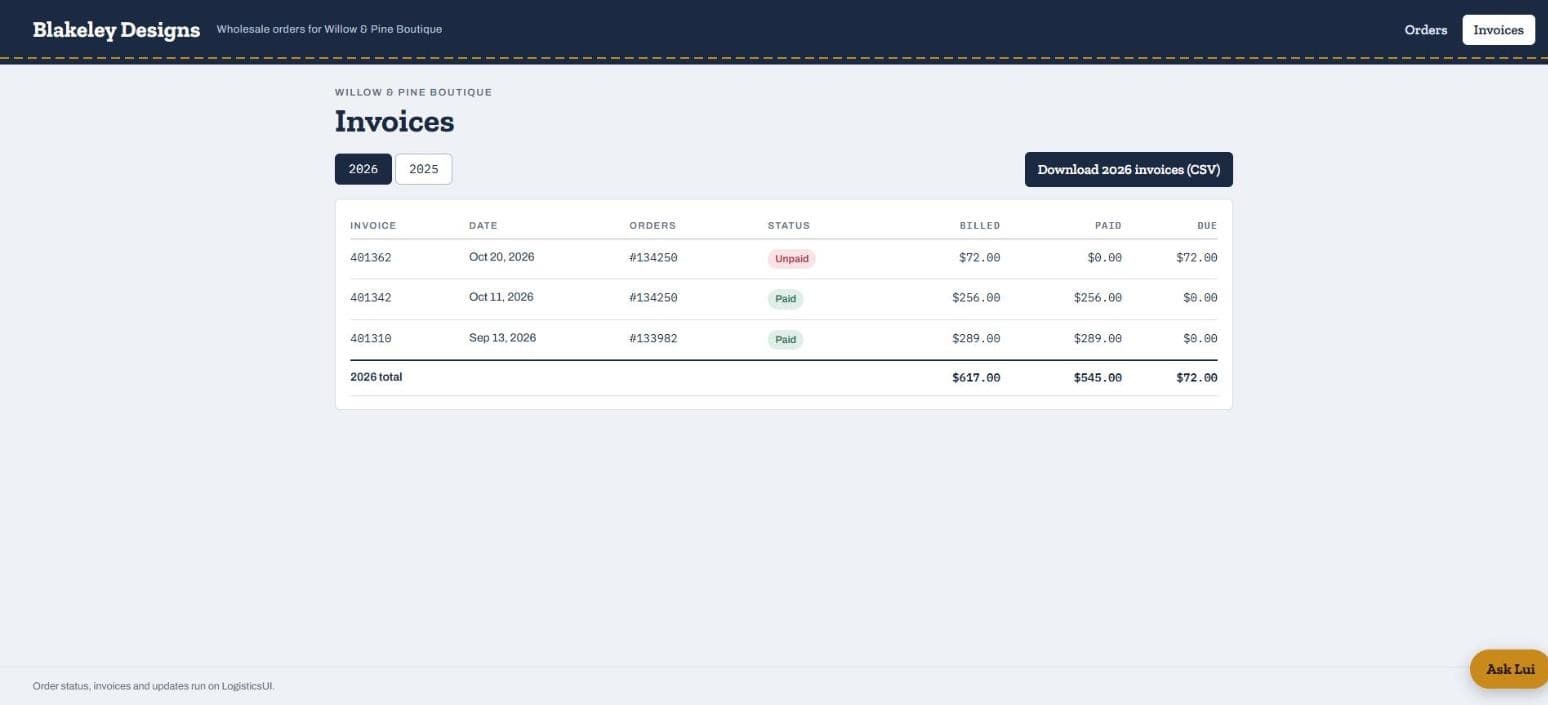Select the Status column header
The height and width of the screenshot is (705, 1548).
(788, 226)
